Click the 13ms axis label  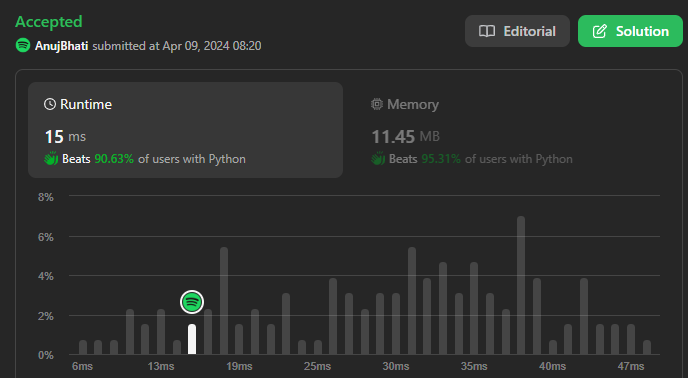[161, 366]
